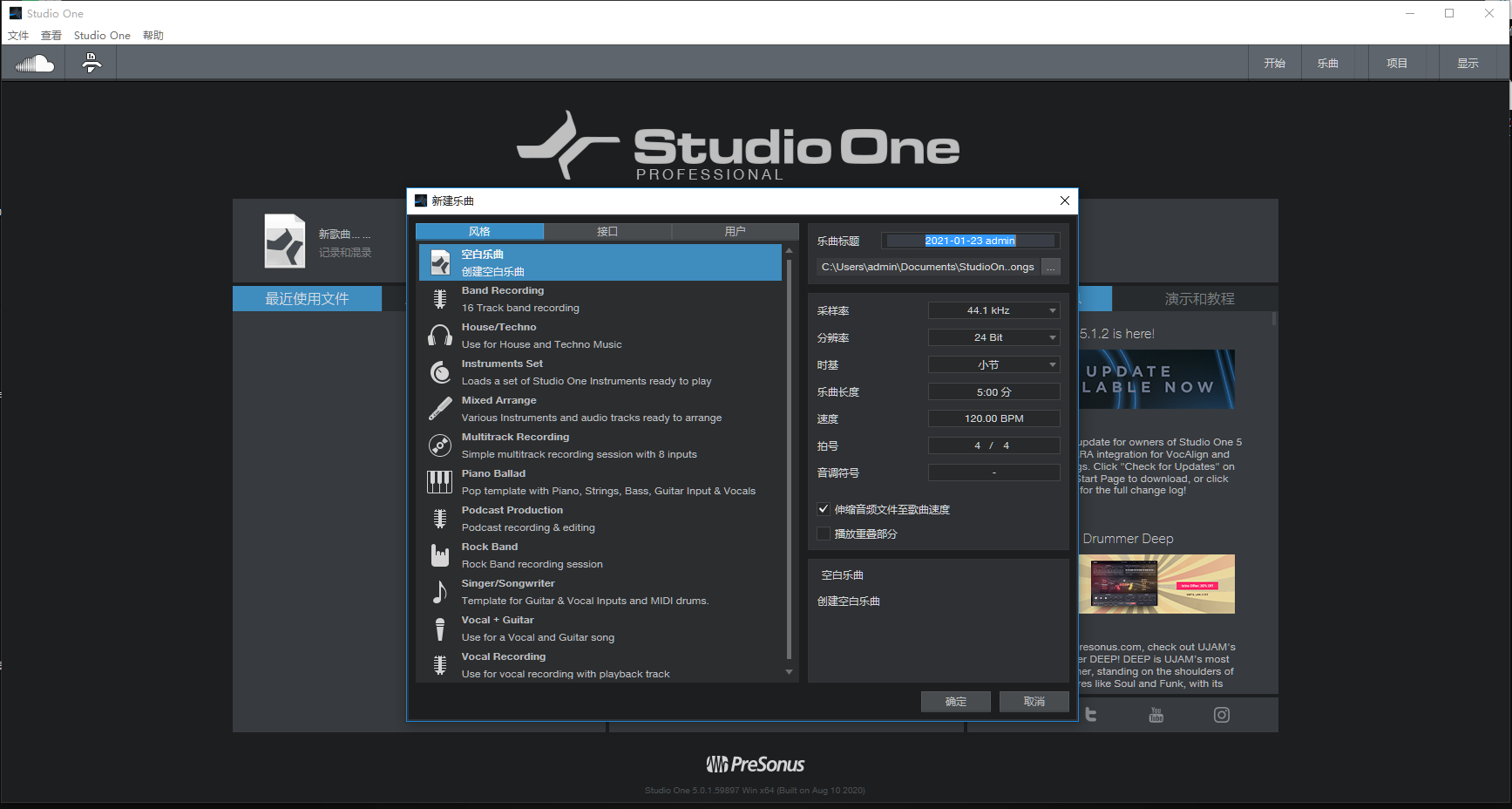Open the Update Available Now banner

coord(1156,379)
